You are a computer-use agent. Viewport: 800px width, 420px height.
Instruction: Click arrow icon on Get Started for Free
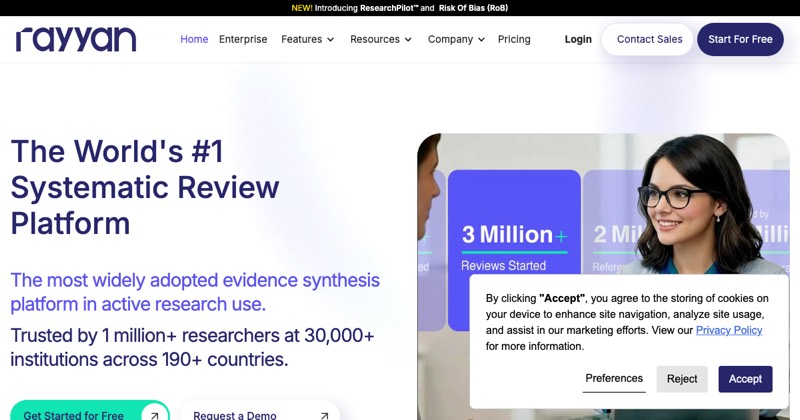[x=155, y=415]
